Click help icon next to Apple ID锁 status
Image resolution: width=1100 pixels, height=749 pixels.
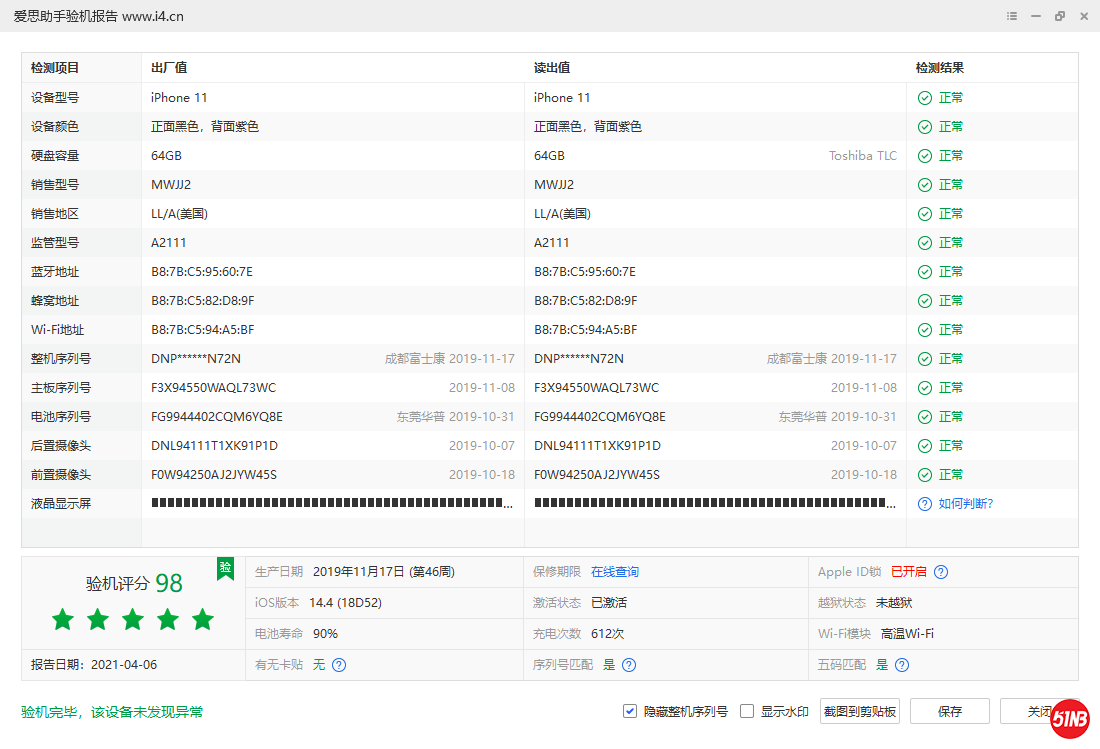point(941,572)
